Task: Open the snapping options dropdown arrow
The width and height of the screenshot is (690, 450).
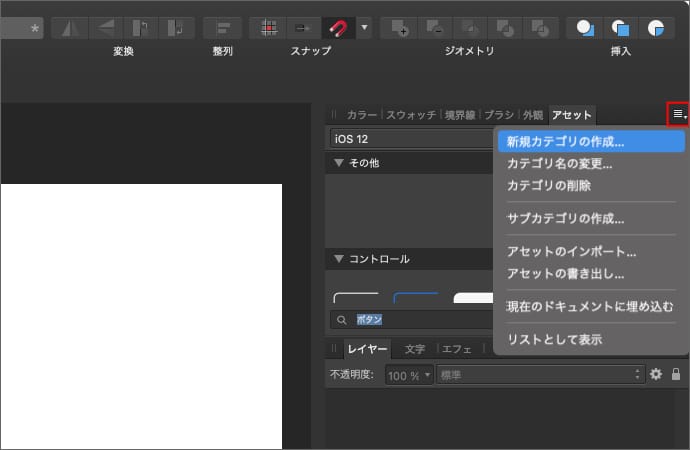Action: (363, 27)
